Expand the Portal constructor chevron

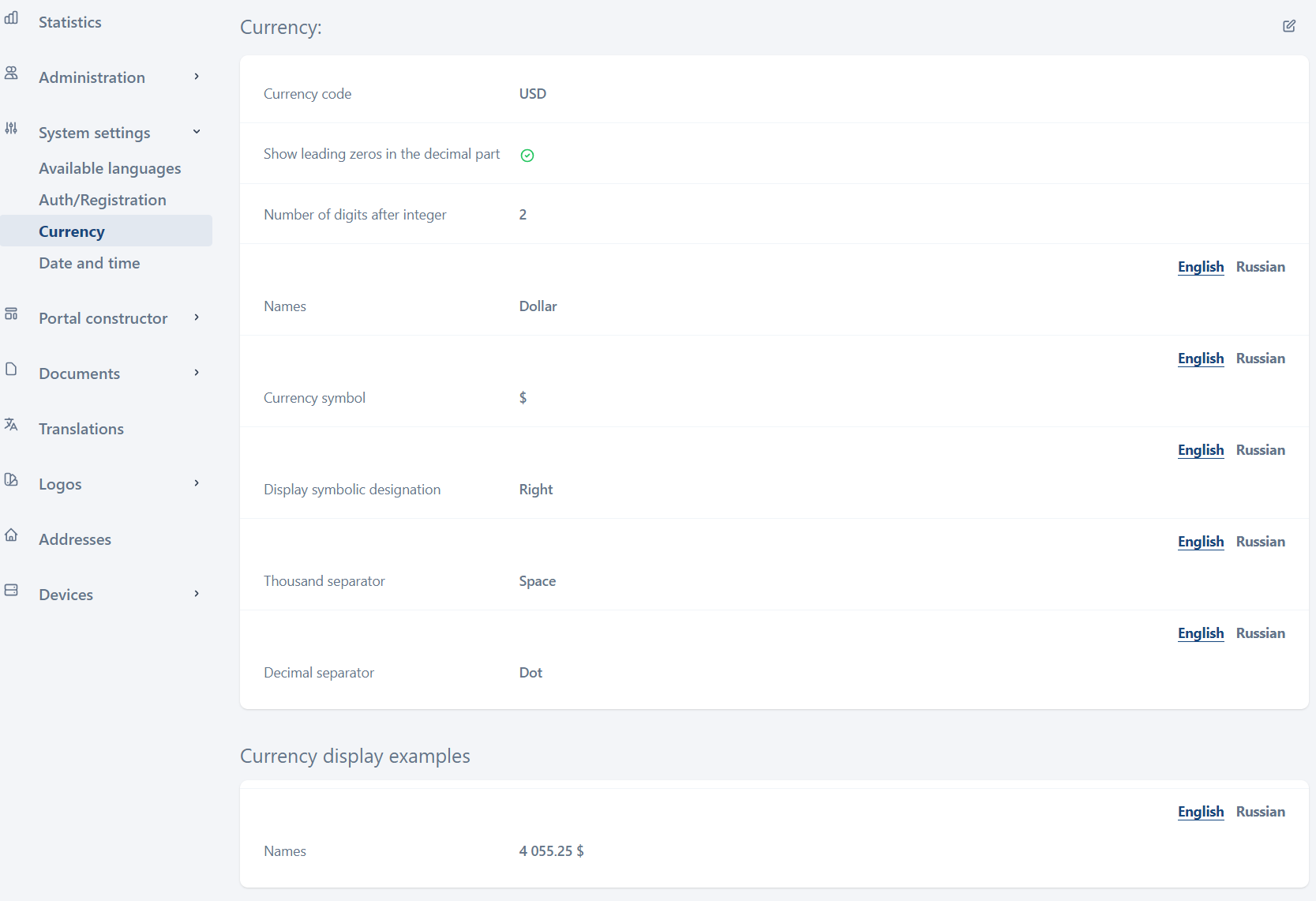coord(197,317)
